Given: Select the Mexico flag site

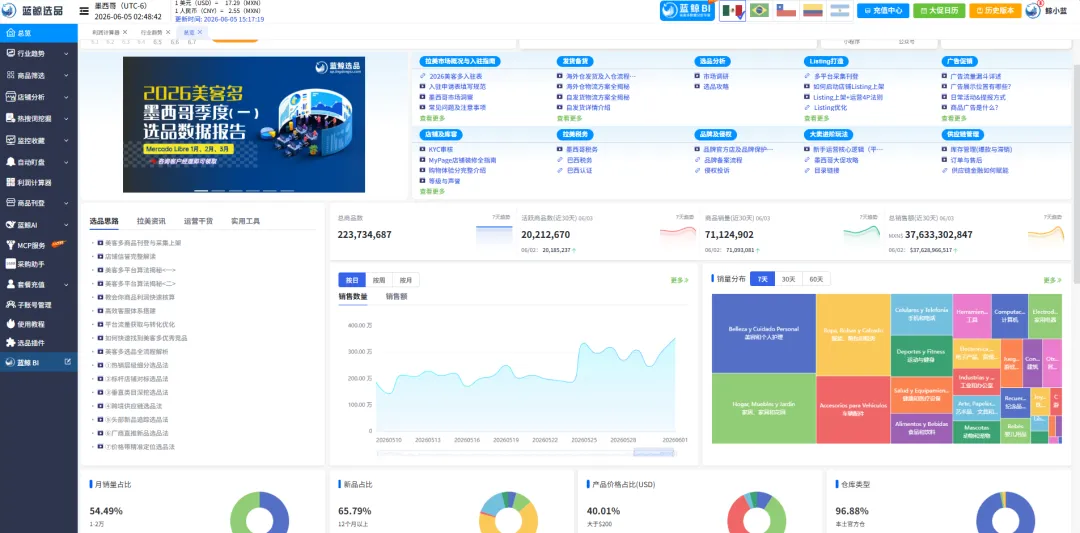Looking at the screenshot, I should pyautogui.click(x=732, y=10).
